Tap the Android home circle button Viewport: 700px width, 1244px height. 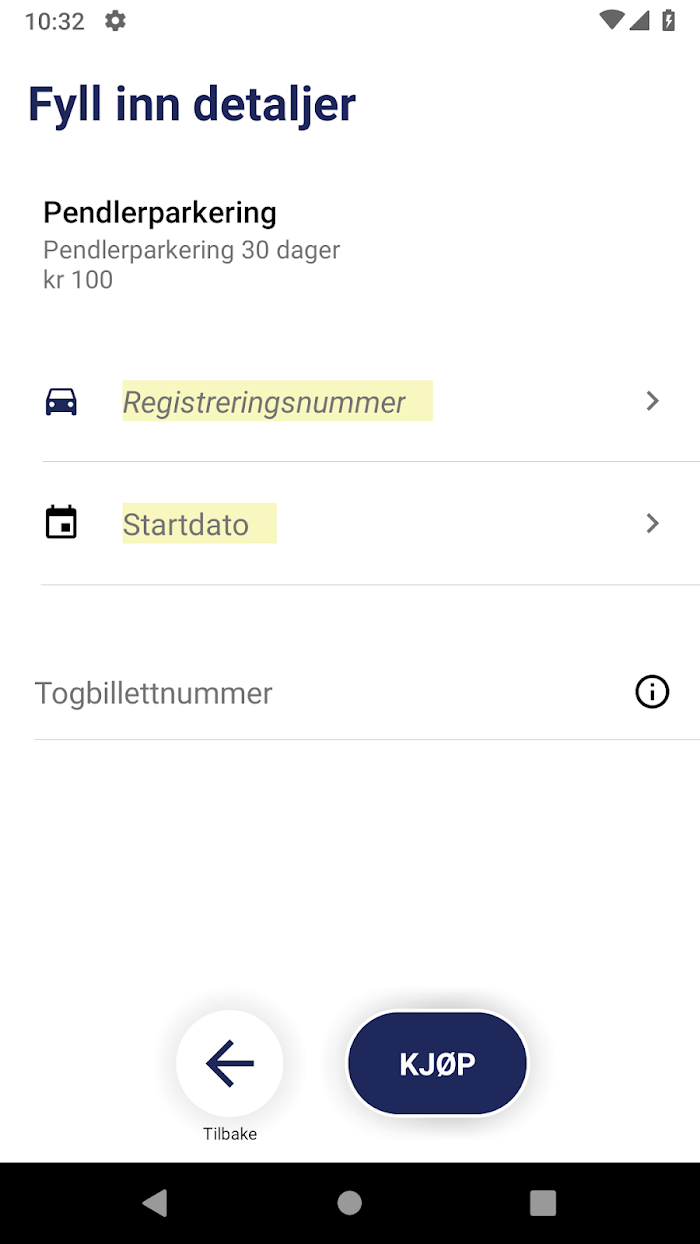point(349,1202)
